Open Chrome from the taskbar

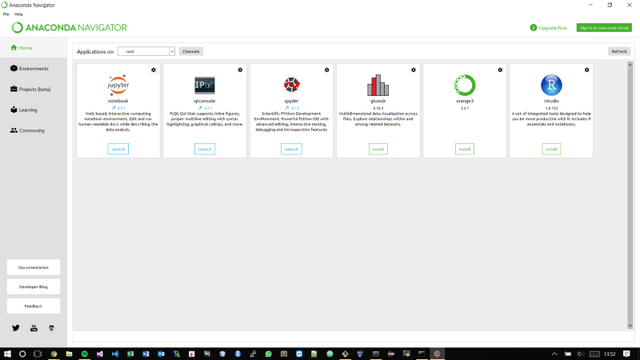coord(53,354)
